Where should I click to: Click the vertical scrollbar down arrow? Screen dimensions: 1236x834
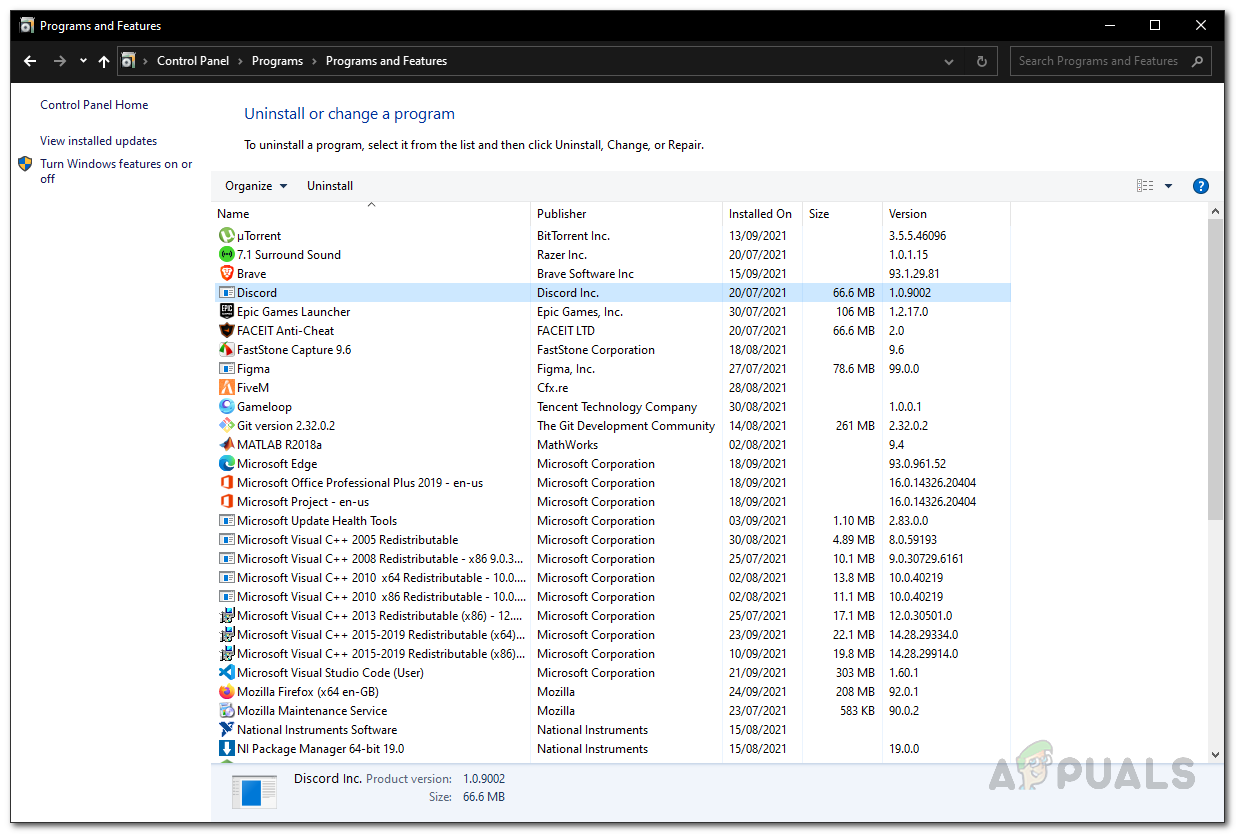(1216, 755)
